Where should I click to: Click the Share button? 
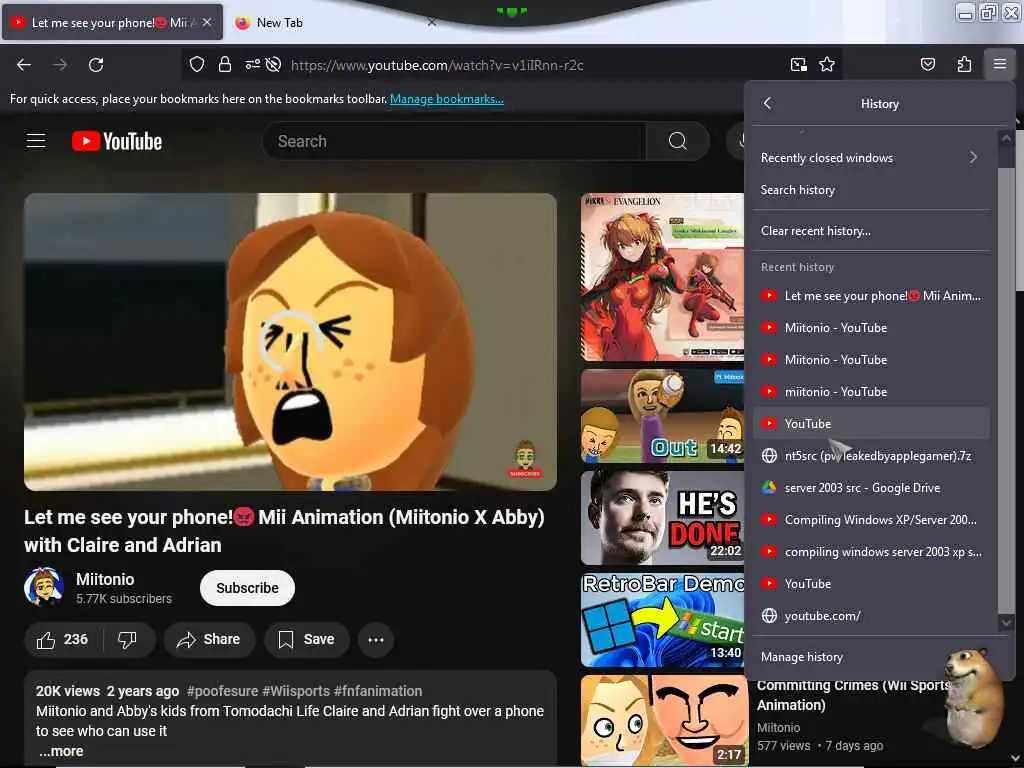coord(209,639)
